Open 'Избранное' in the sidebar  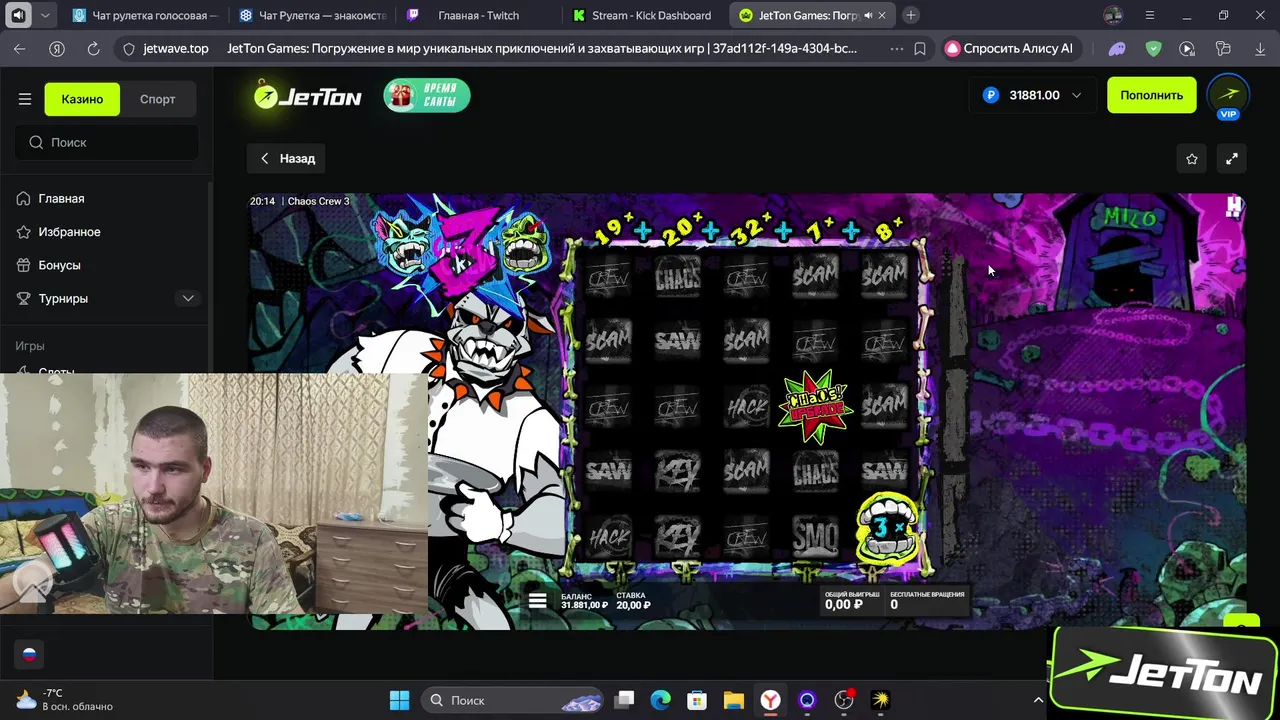click(68, 231)
